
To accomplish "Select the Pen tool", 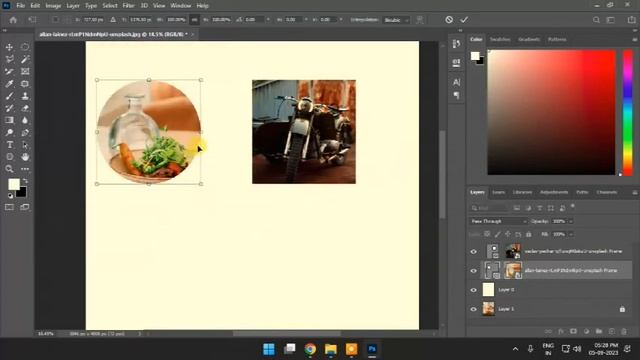I will tap(25, 133).
